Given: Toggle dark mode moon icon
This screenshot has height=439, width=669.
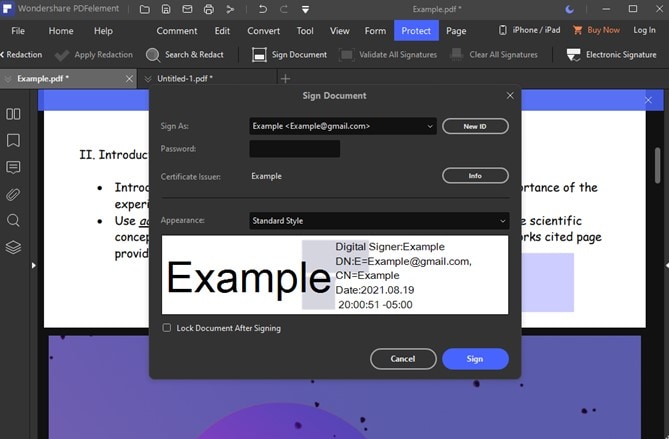Looking at the screenshot, I should point(569,9).
